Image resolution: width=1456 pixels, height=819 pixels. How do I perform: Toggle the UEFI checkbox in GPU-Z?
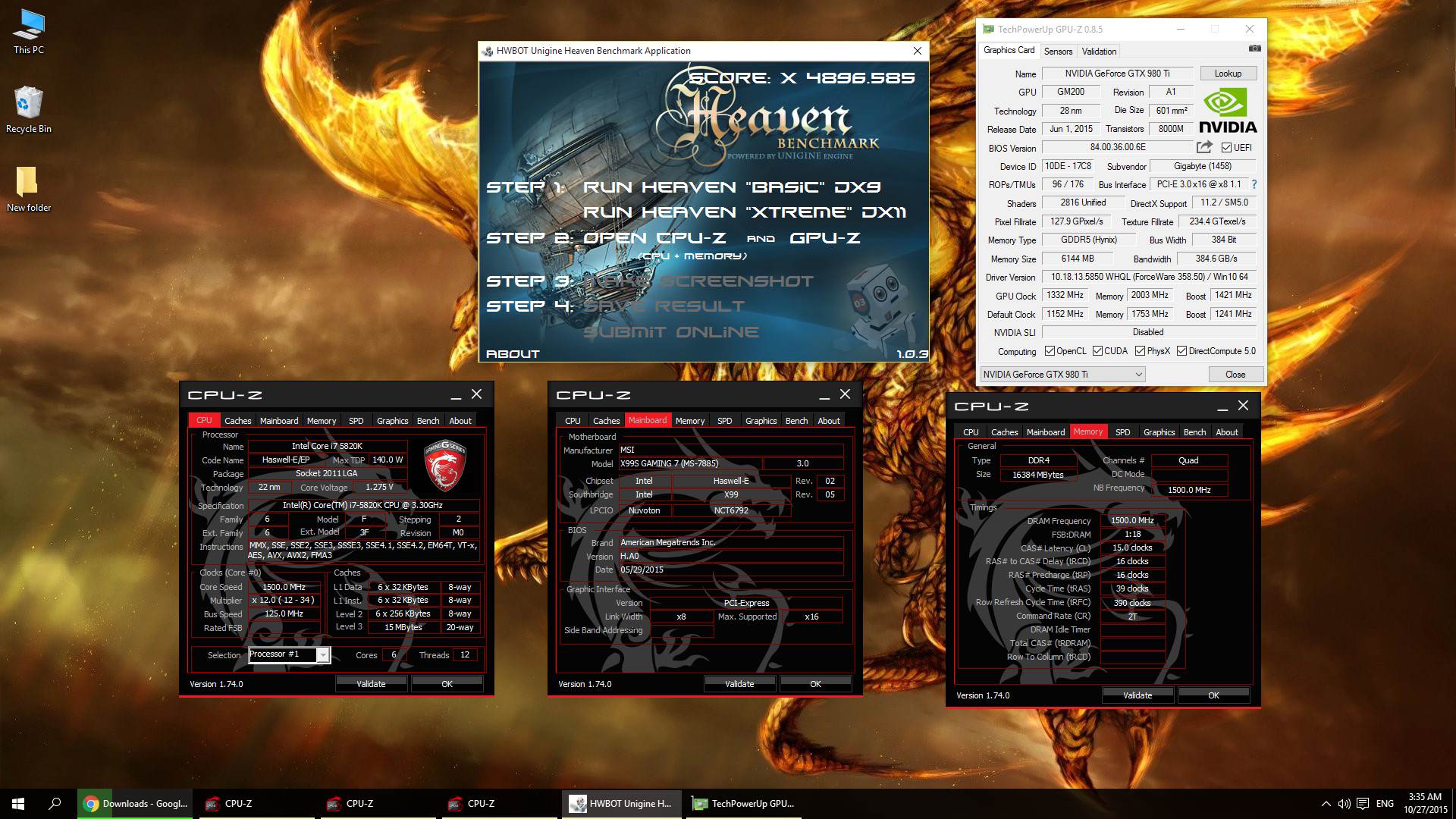1226,148
